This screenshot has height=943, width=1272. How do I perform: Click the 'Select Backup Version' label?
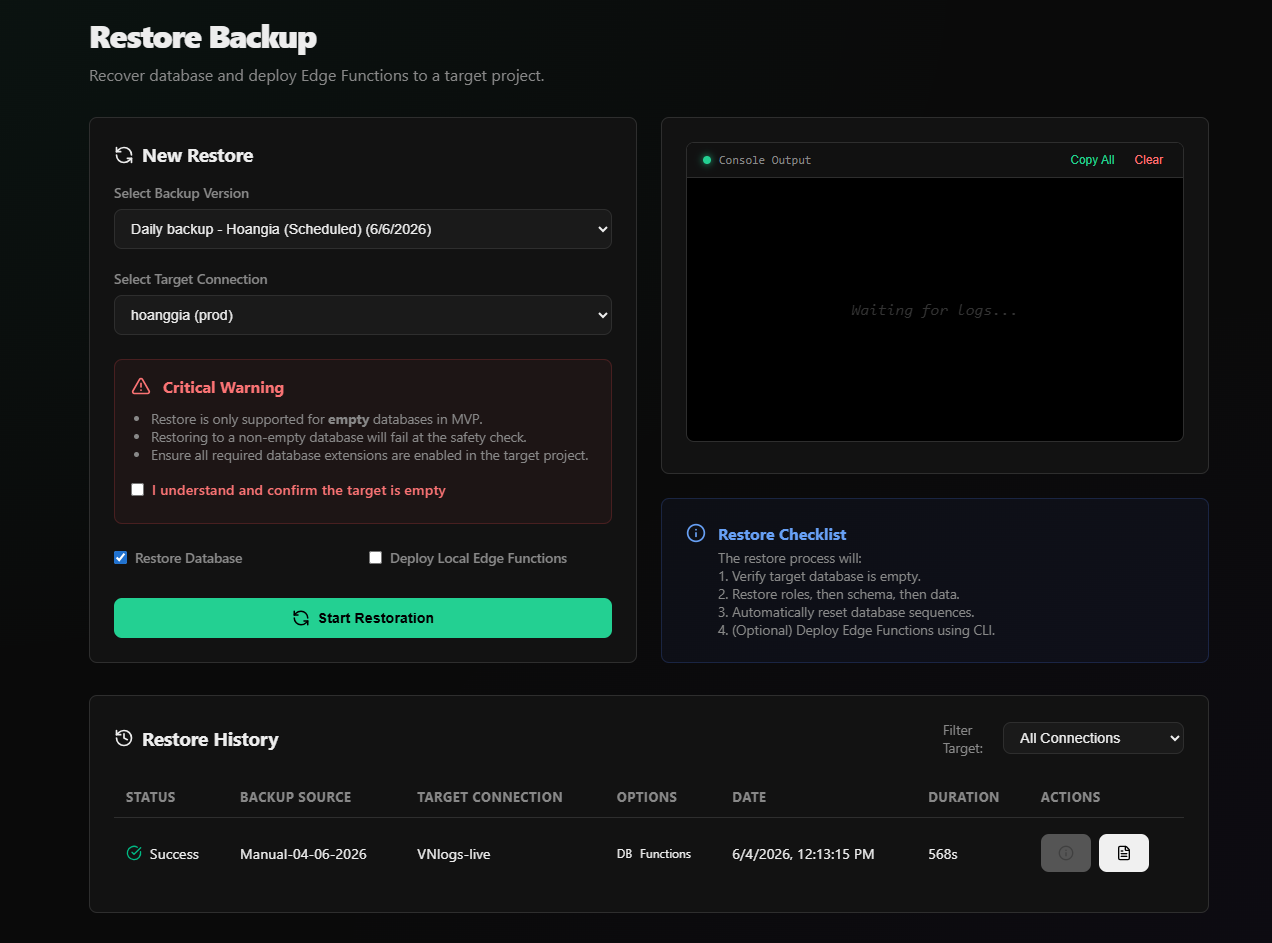point(181,193)
